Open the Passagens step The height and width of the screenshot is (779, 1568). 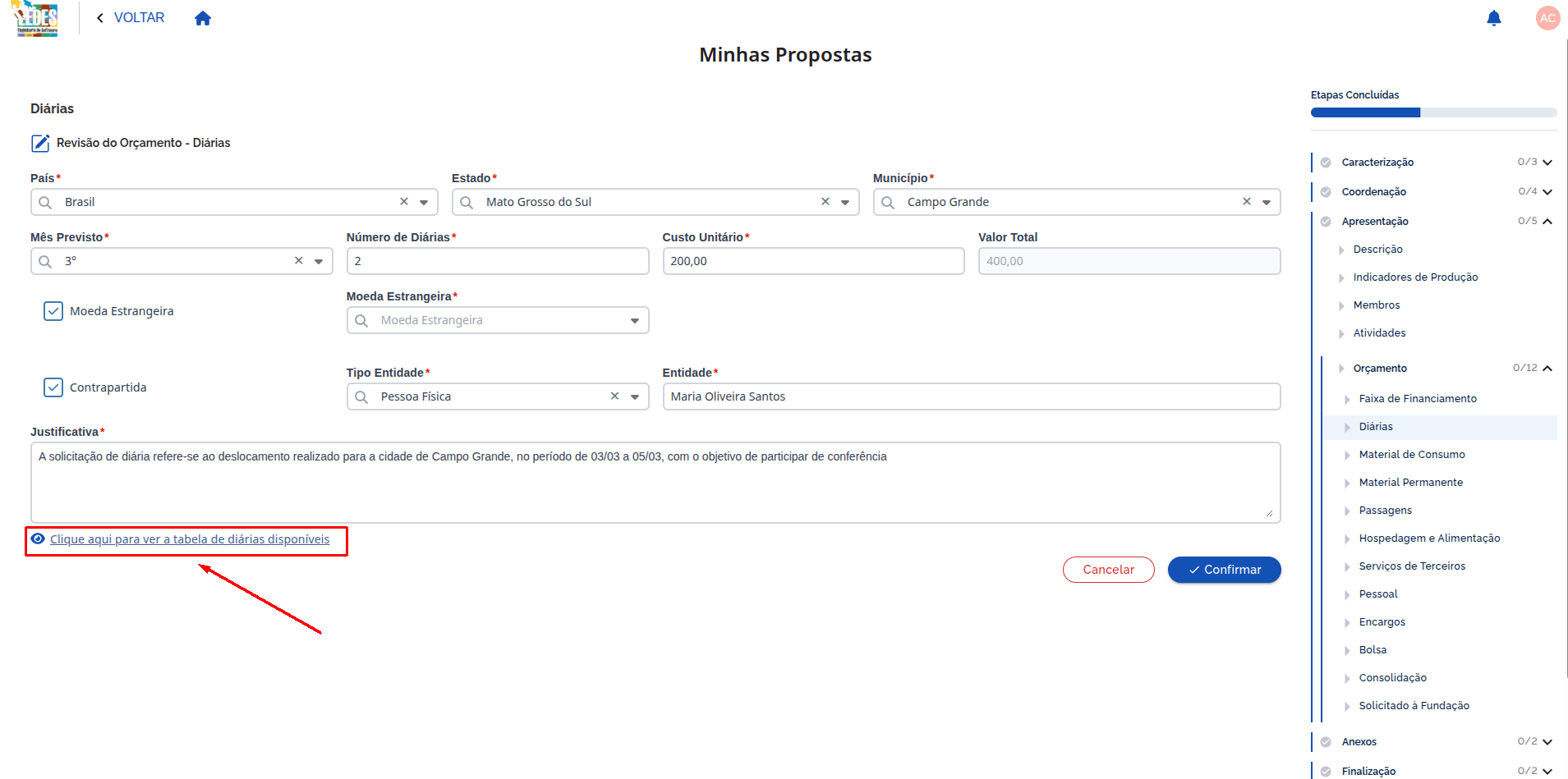(1385, 511)
